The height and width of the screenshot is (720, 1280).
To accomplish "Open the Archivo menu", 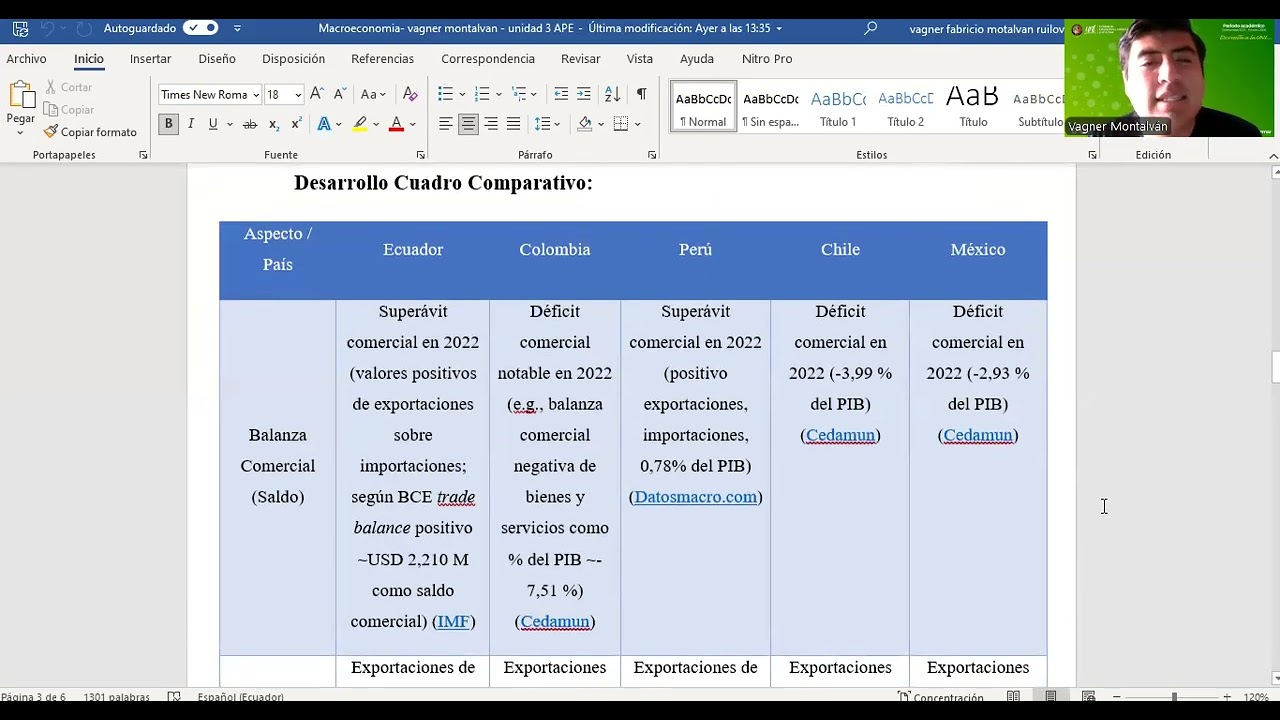I will pyautogui.click(x=26, y=59).
